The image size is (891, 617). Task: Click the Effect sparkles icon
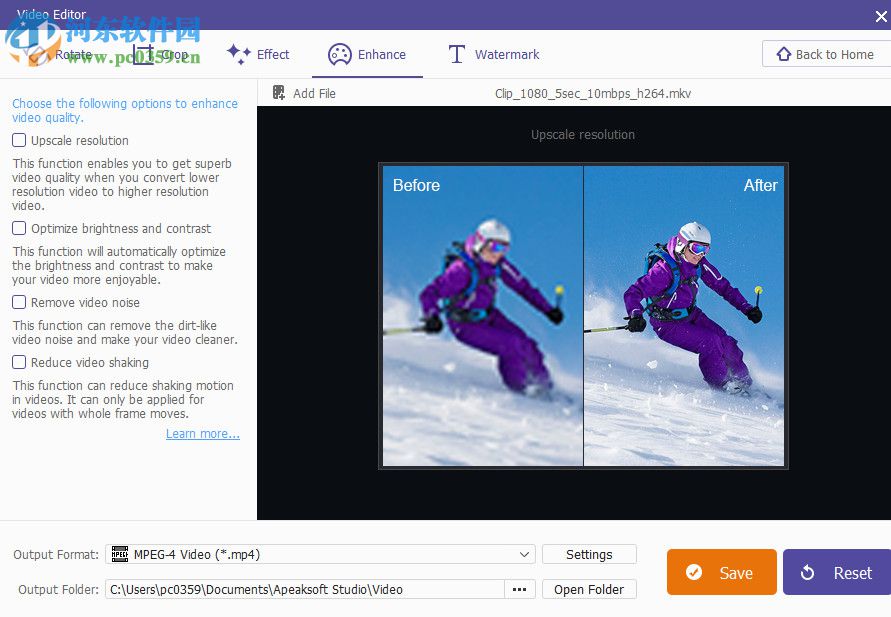237,54
